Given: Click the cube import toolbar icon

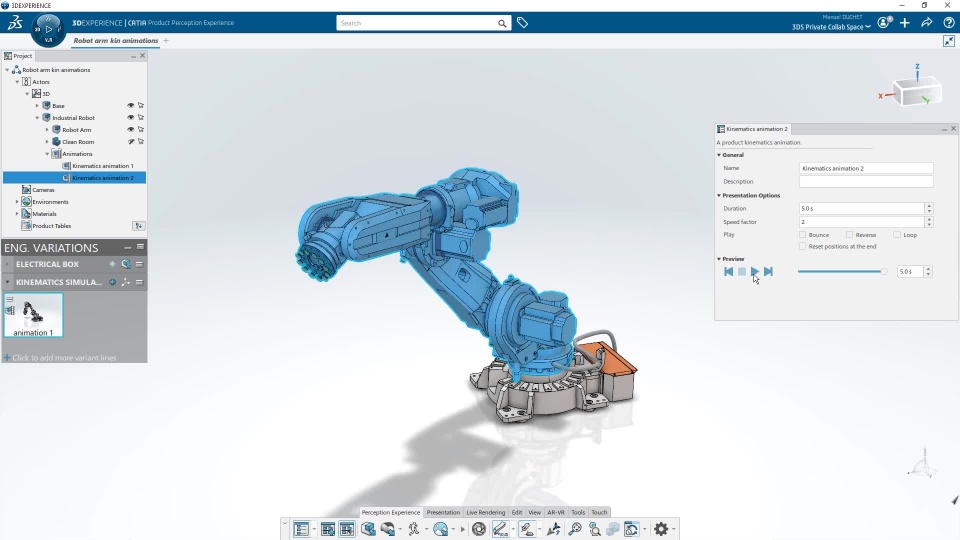Looking at the screenshot, I should 368,529.
